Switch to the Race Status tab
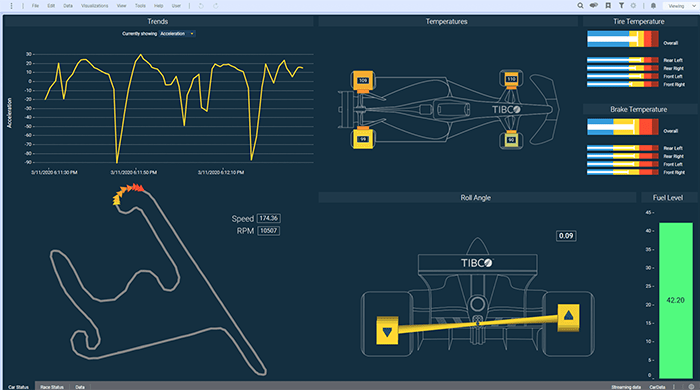The width and height of the screenshot is (700, 390). 52,387
